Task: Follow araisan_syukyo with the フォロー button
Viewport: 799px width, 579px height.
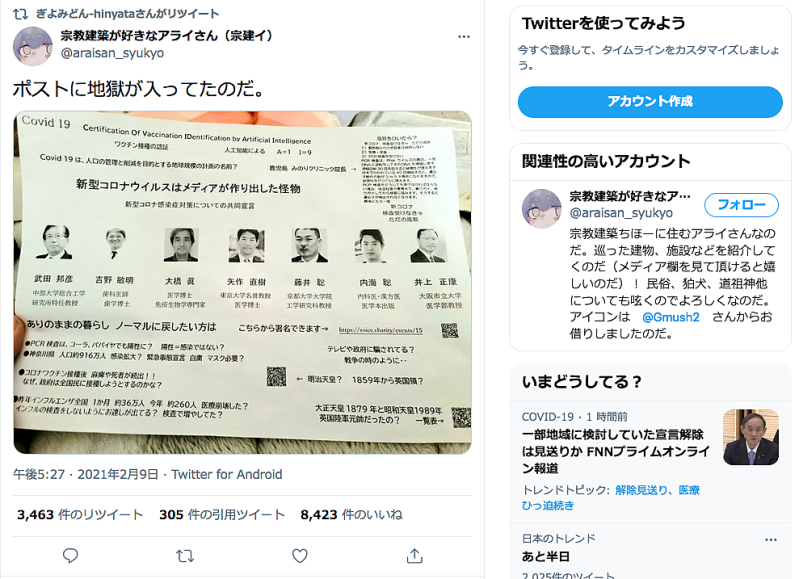Action: 741,205
